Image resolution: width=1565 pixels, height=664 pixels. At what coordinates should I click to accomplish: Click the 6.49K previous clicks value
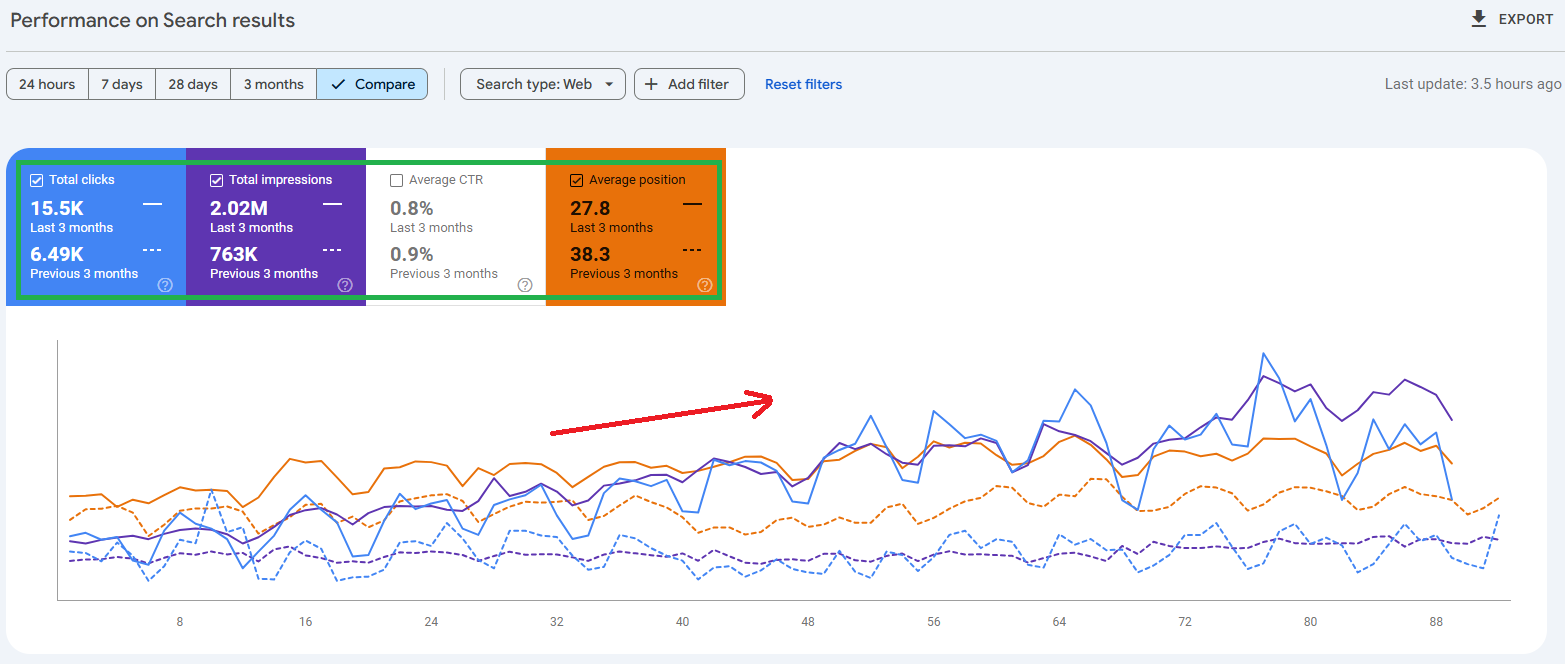pos(56,254)
